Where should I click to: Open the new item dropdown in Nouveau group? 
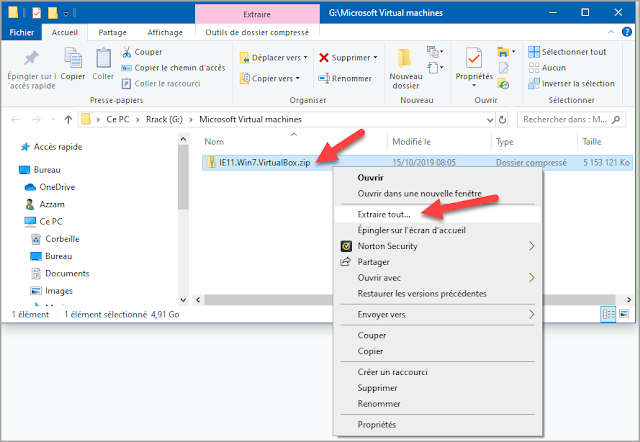435,52
